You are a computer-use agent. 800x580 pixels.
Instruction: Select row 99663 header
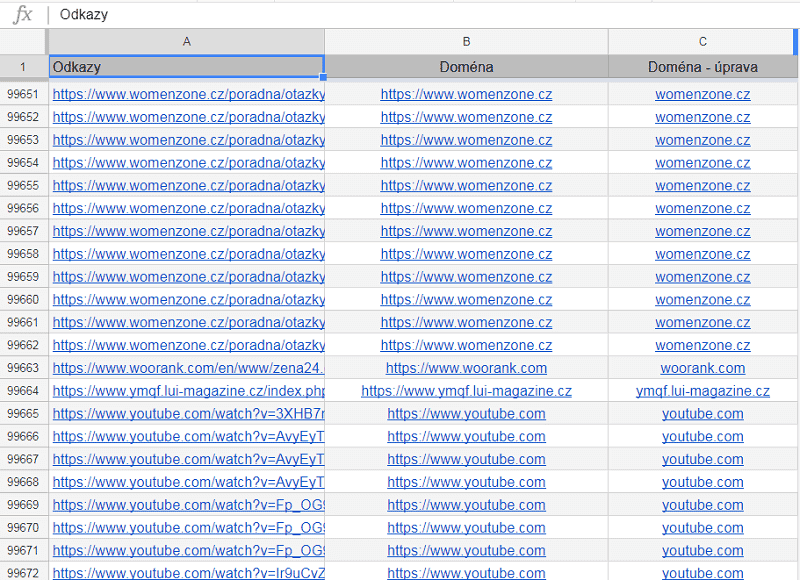click(23, 368)
